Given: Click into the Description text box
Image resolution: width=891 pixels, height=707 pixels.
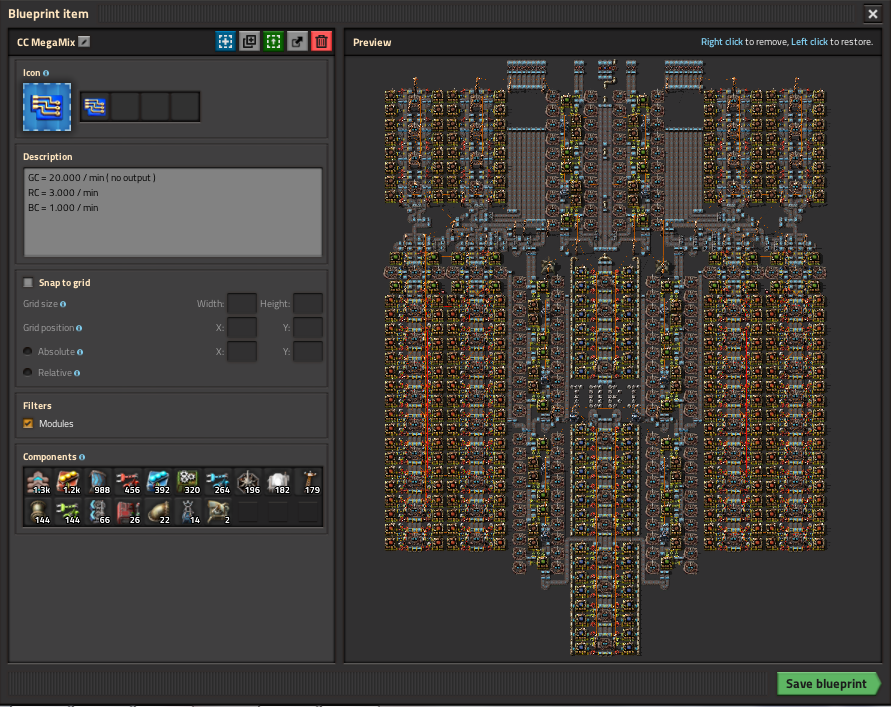Looking at the screenshot, I should click(x=173, y=212).
